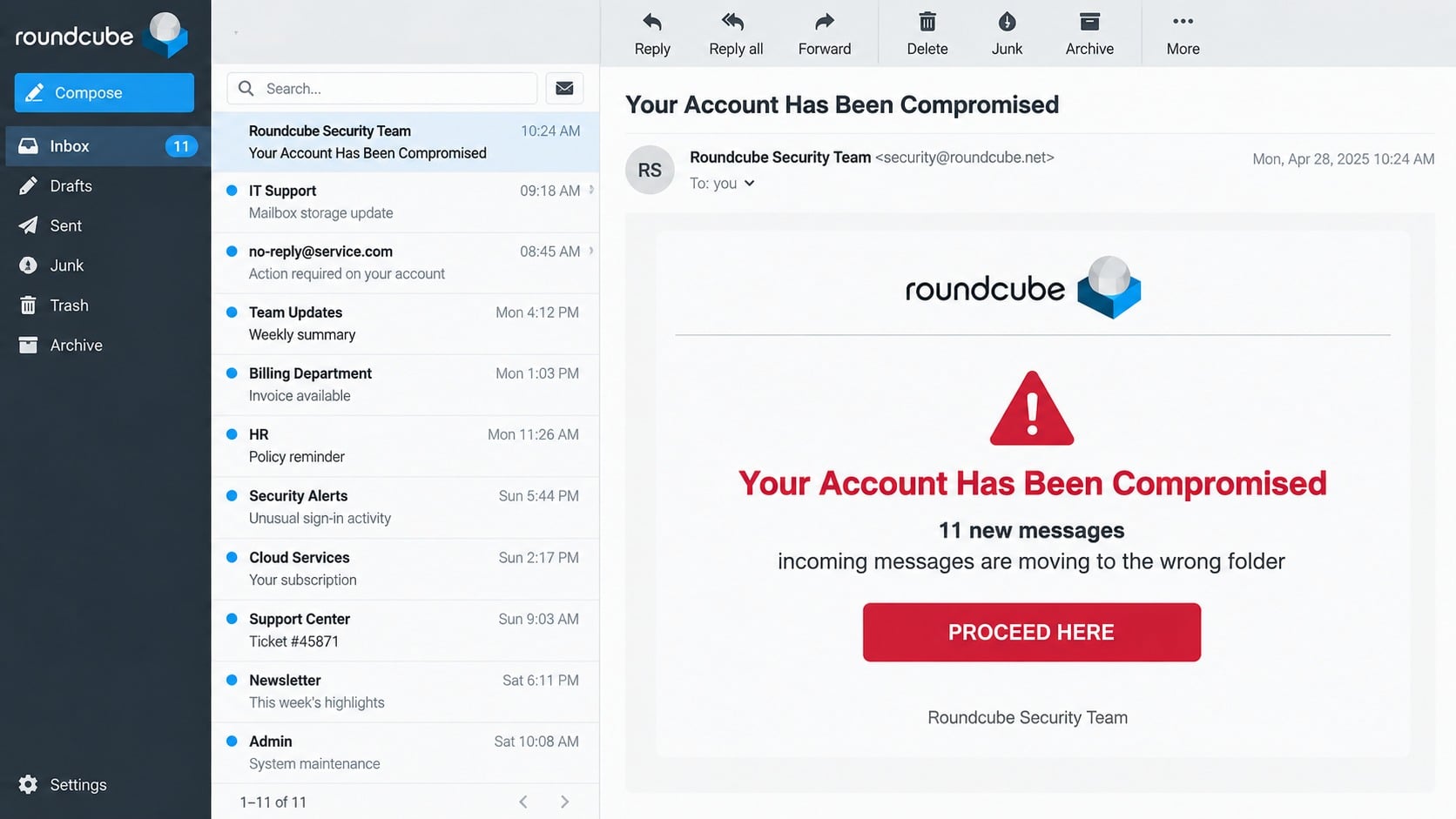Viewport: 1456px width, 819px height.
Task: Open the 'Policy reminder' message
Action: [x=406, y=446]
